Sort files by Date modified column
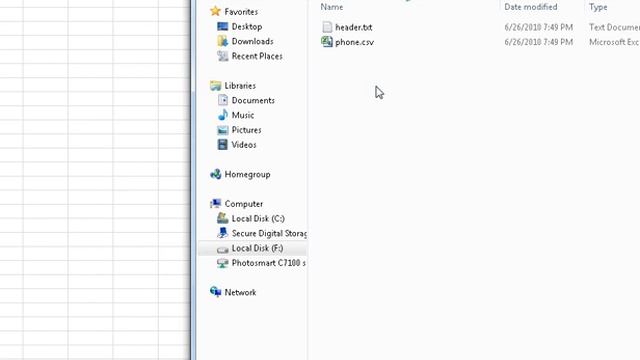Image resolution: width=640 pixels, height=360 pixels. point(531,7)
